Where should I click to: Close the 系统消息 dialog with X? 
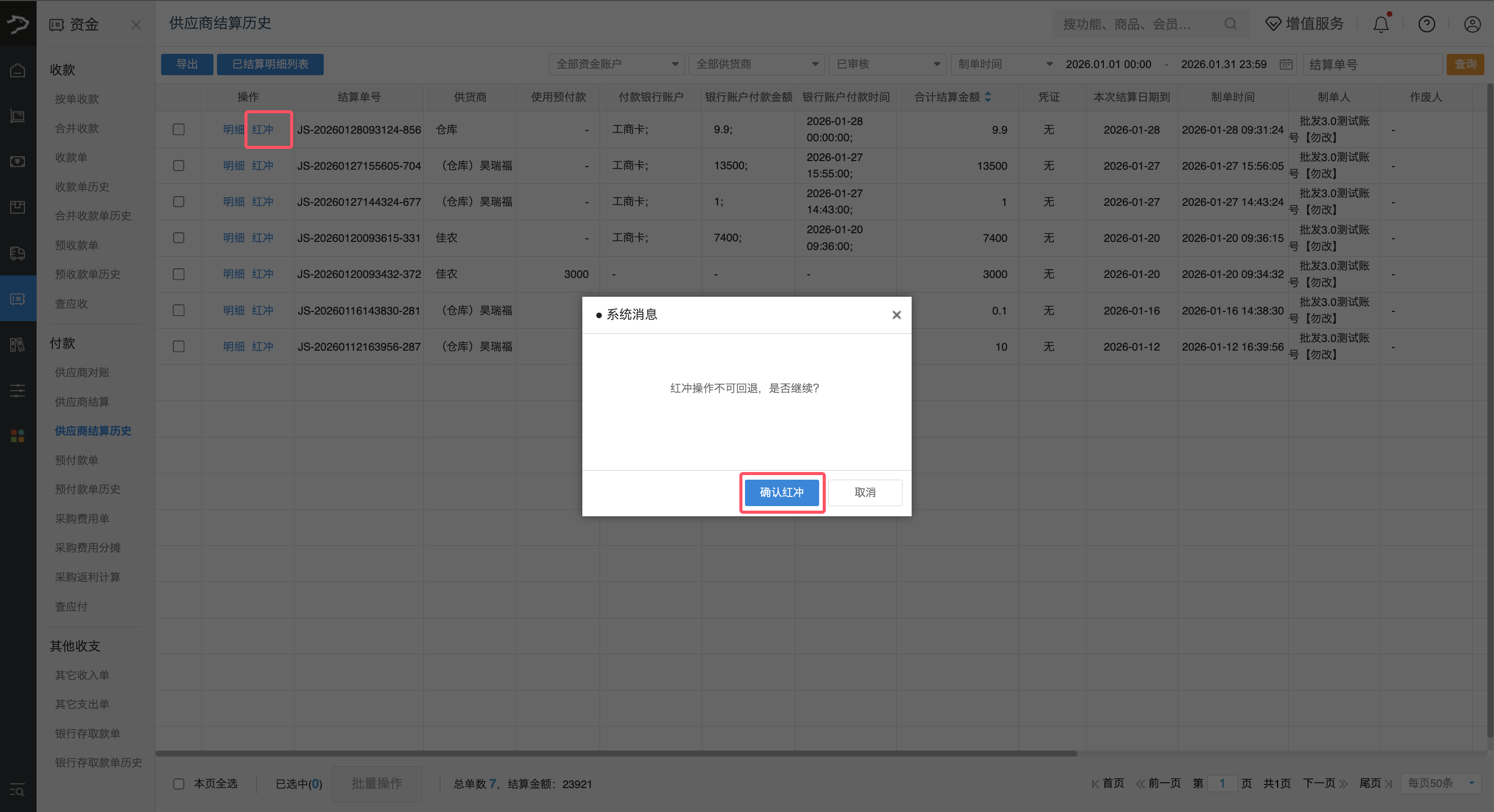point(896,315)
